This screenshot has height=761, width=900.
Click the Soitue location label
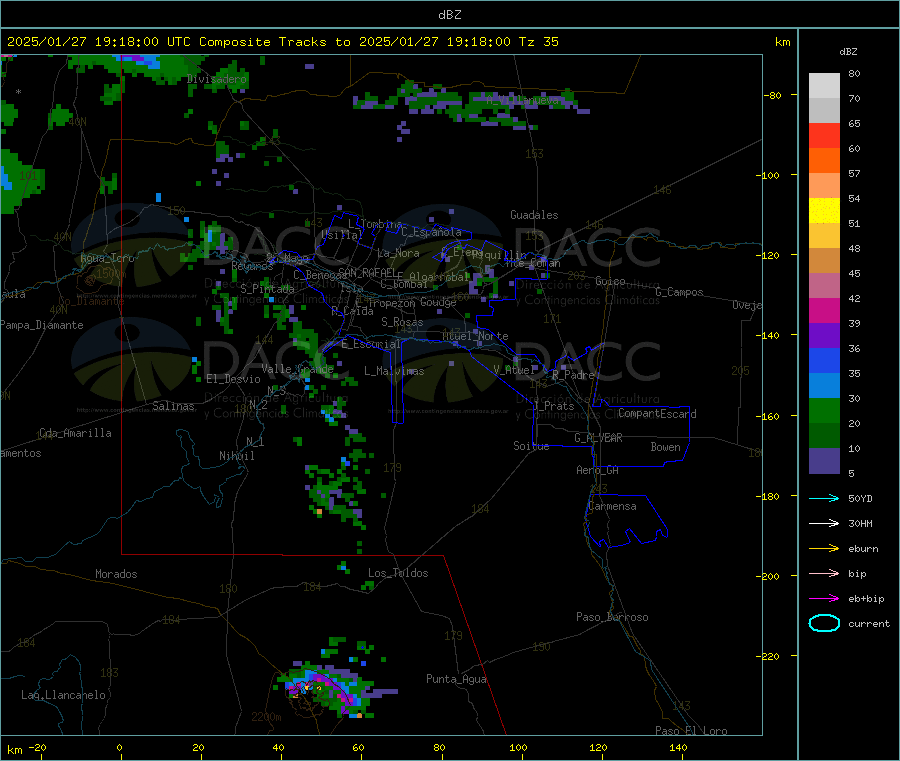click(531, 446)
